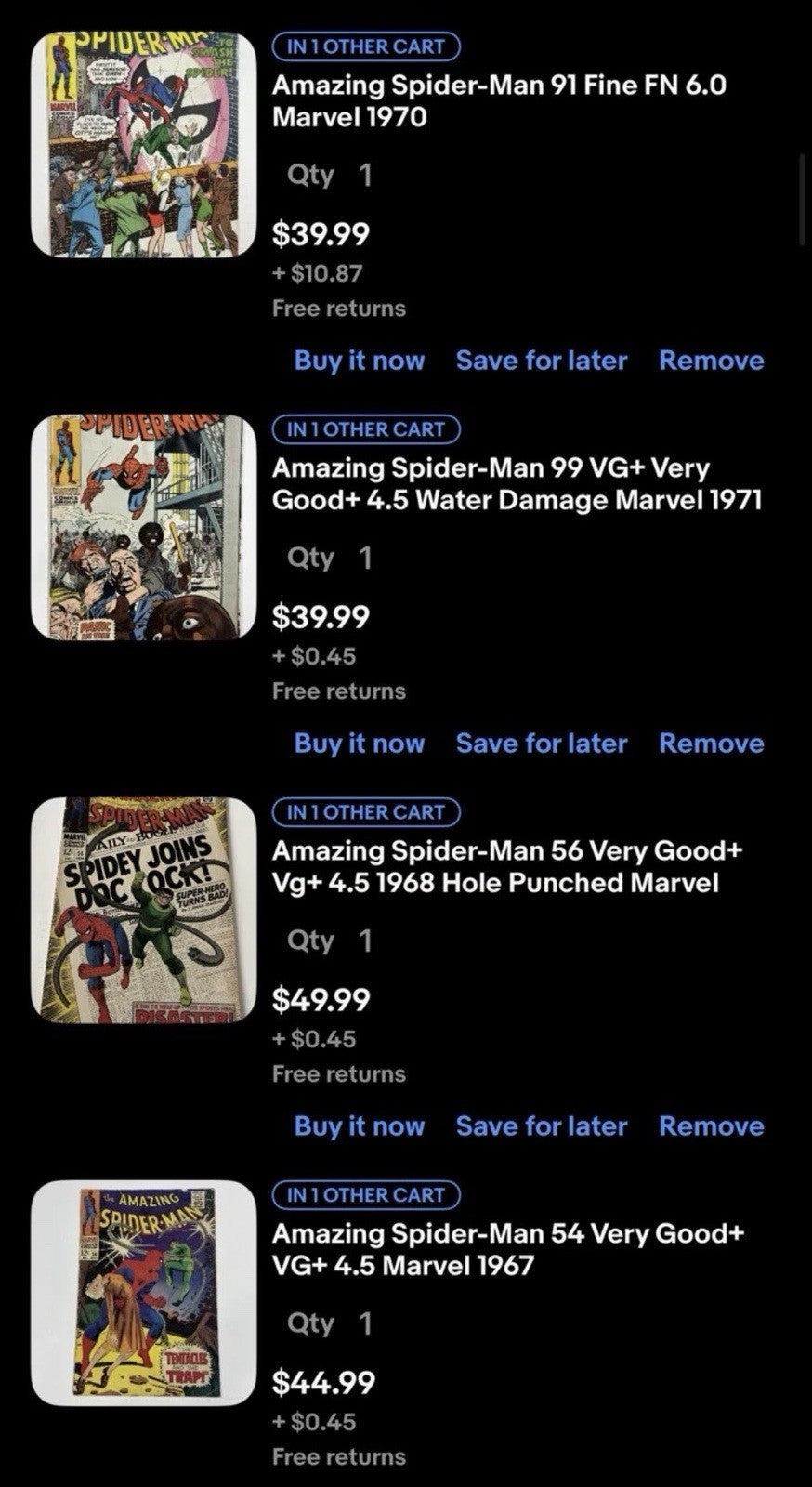Image resolution: width=812 pixels, height=1487 pixels.
Task: Buy the Spider-Man 99 comic now
Action: pyautogui.click(x=360, y=743)
